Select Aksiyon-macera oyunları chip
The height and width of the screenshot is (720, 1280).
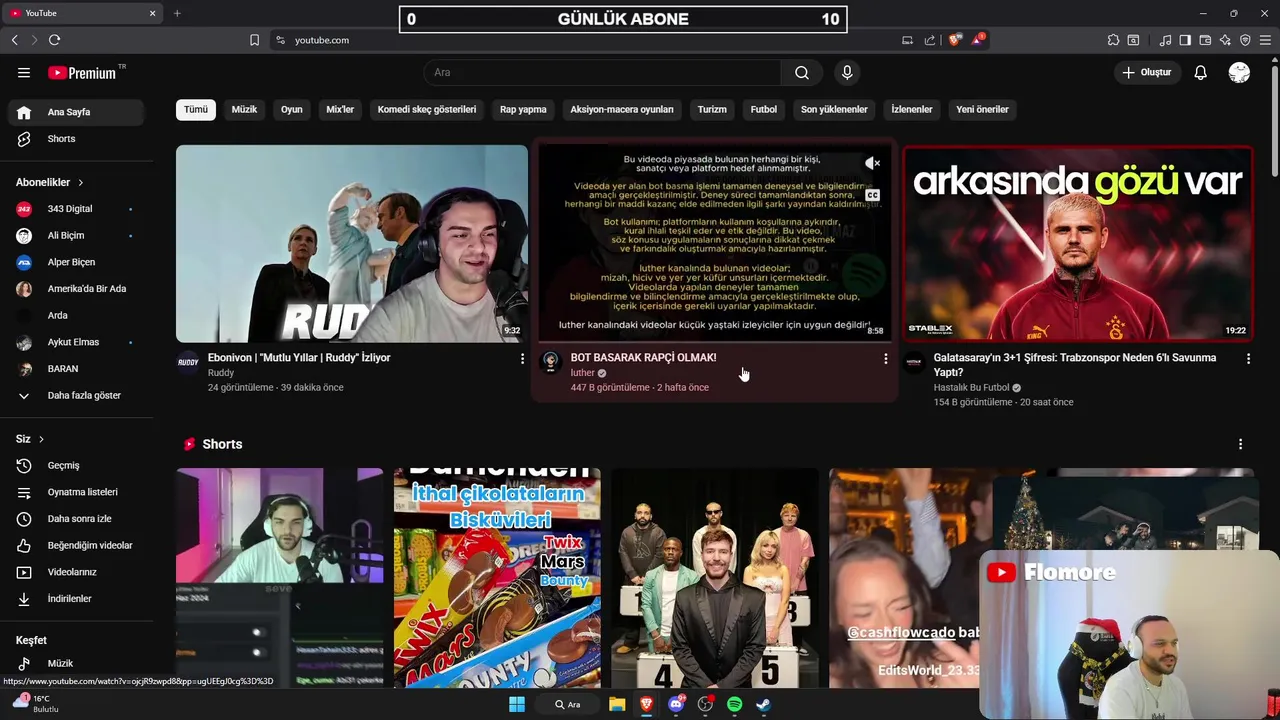click(622, 109)
